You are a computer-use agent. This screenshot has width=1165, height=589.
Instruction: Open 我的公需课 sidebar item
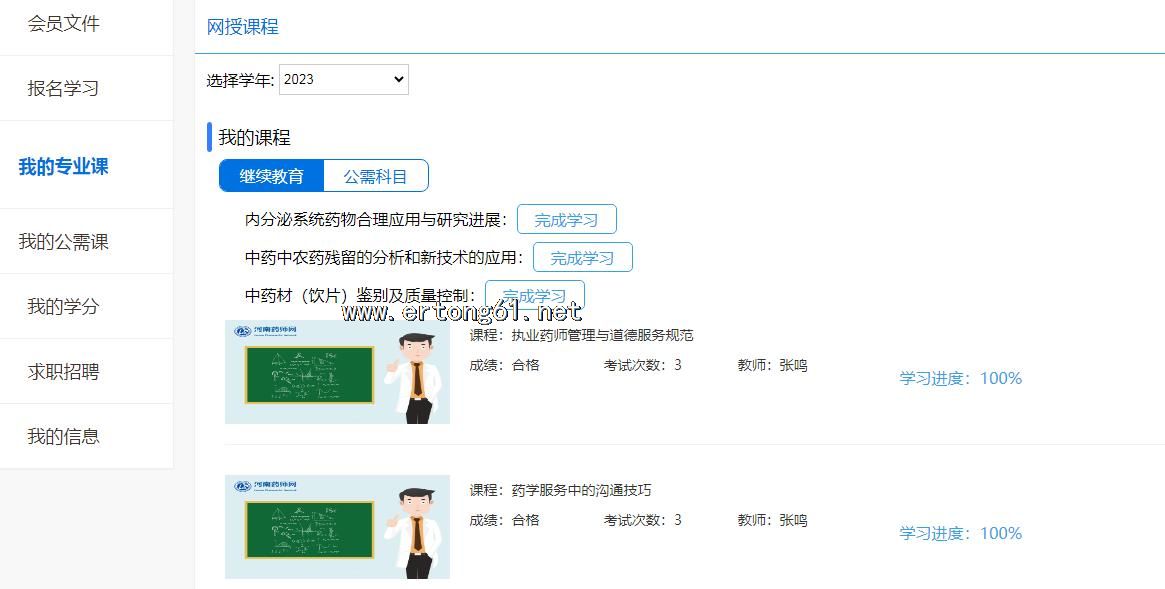point(64,242)
